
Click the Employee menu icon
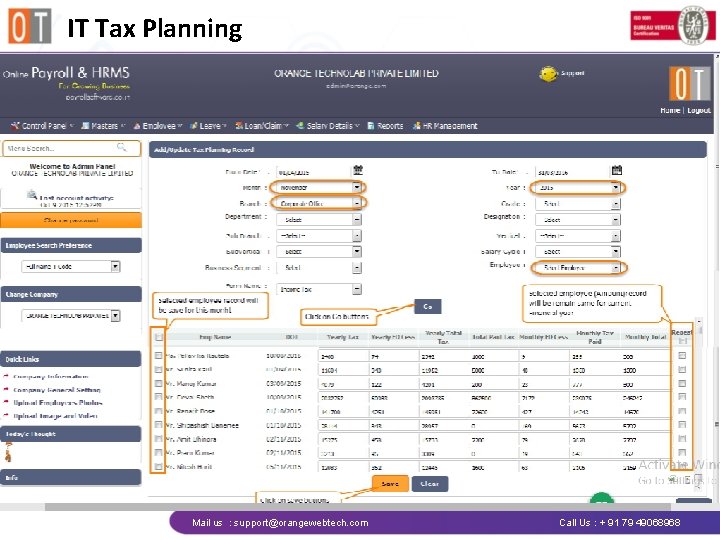[x=136, y=126]
